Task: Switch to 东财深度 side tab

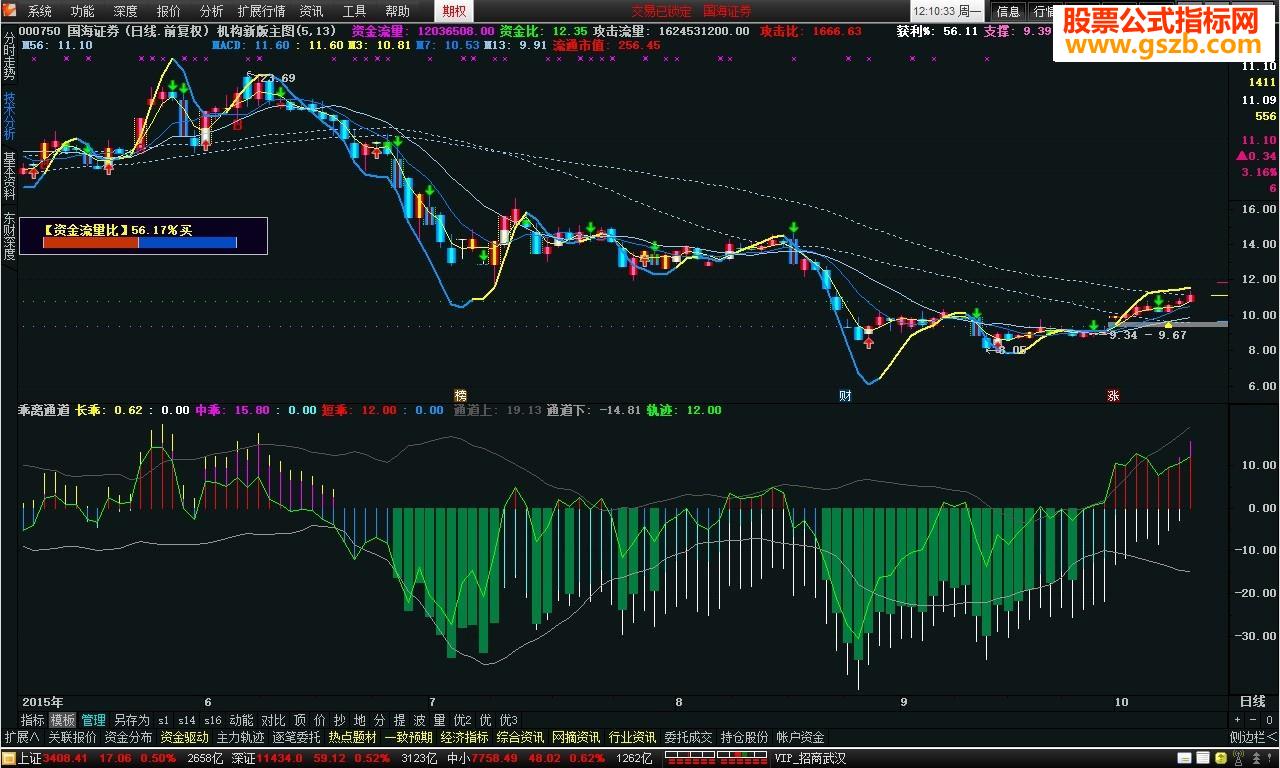Action: pyautogui.click(x=9, y=236)
